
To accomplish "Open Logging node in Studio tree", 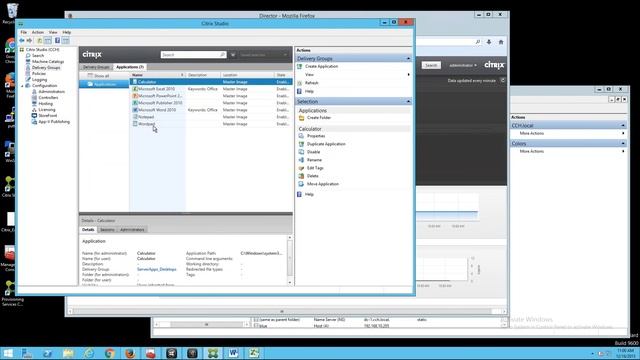I will [39, 80].
